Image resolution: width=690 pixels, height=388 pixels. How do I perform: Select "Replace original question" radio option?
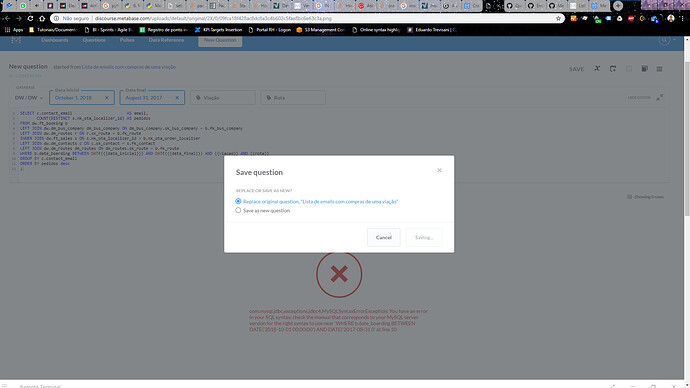point(238,201)
